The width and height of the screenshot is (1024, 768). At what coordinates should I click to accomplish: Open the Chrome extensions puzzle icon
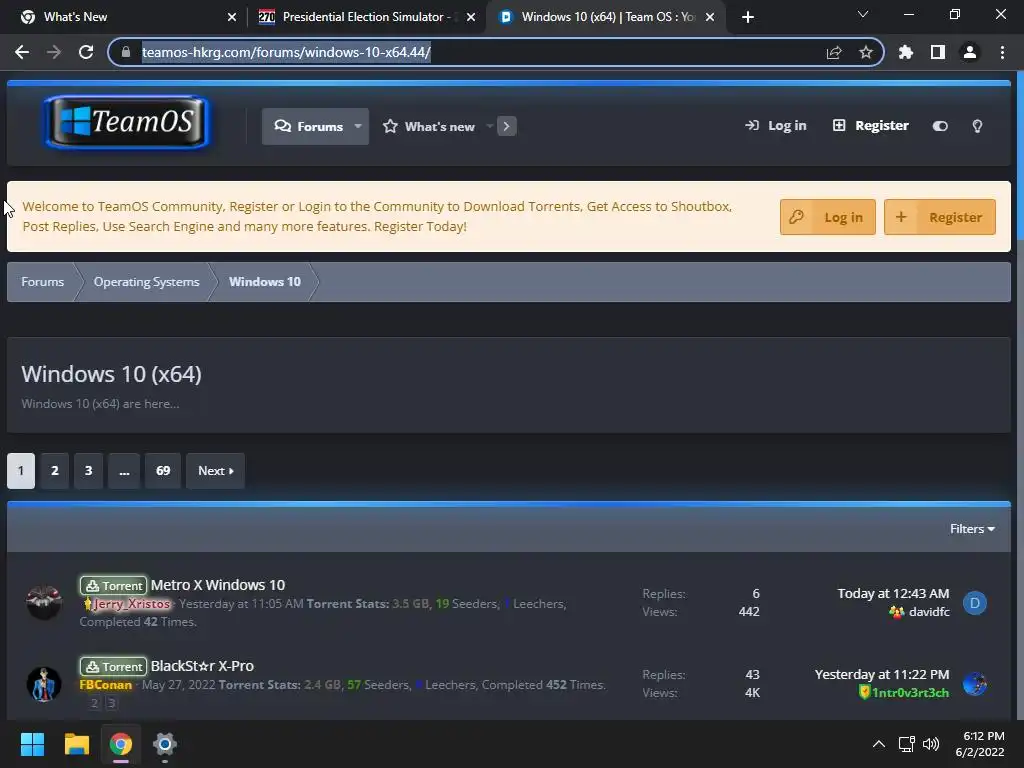click(906, 52)
